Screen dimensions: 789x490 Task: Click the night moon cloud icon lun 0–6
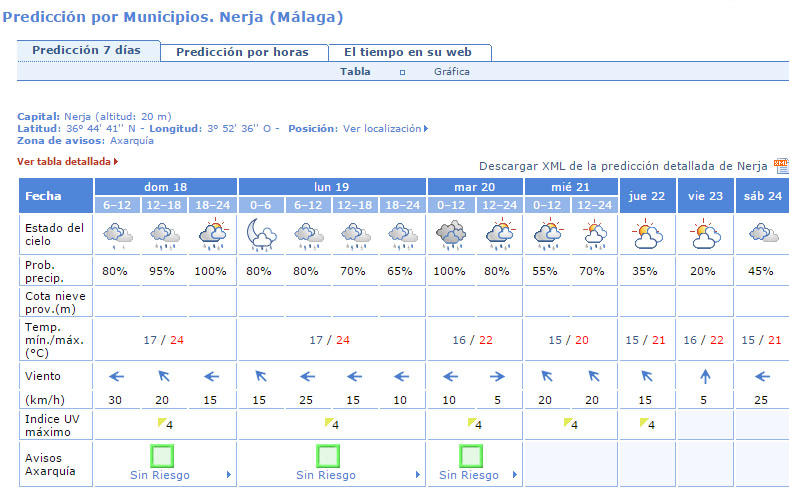pos(261,236)
